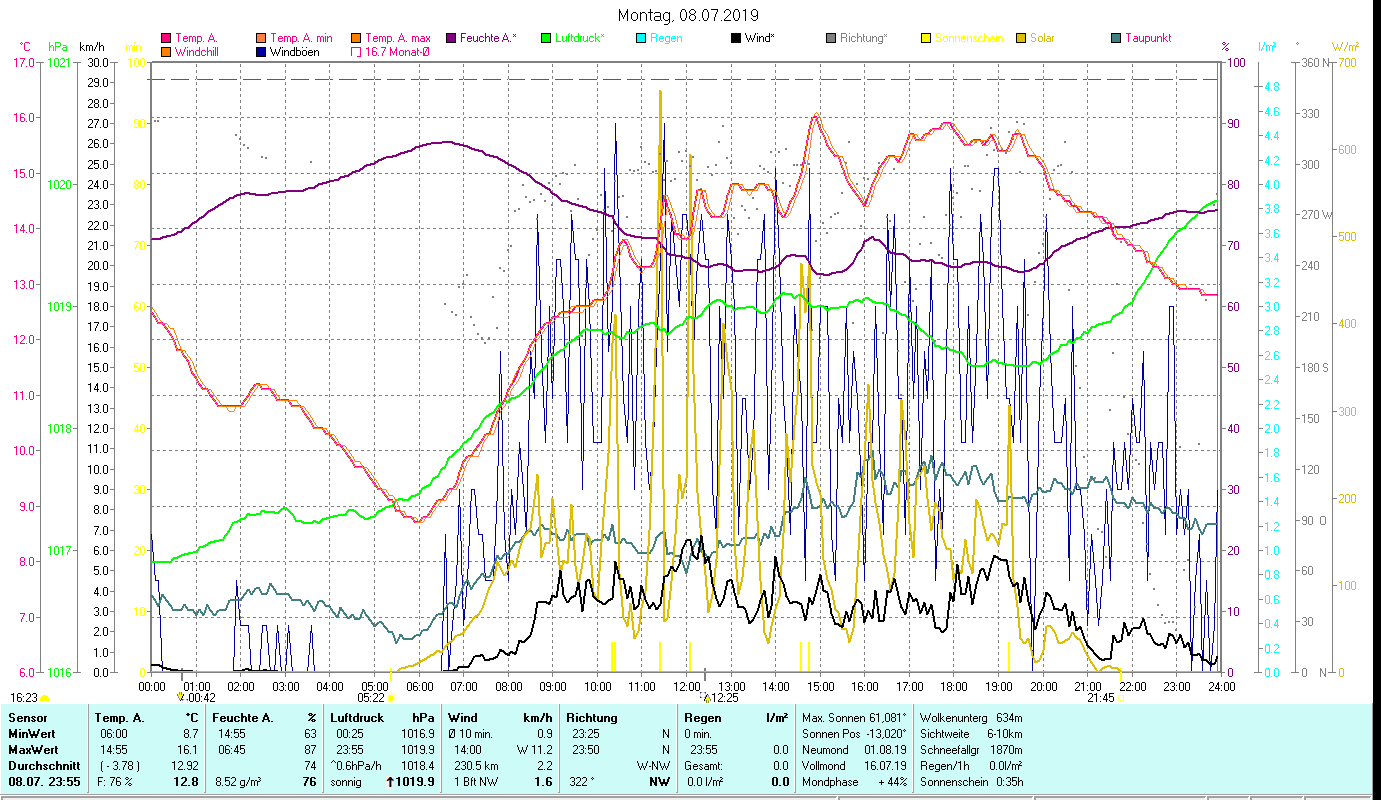The height and width of the screenshot is (800, 1381).
Task: Click the Wolkenunterg 634m entry
Action: pyautogui.click(x=971, y=718)
